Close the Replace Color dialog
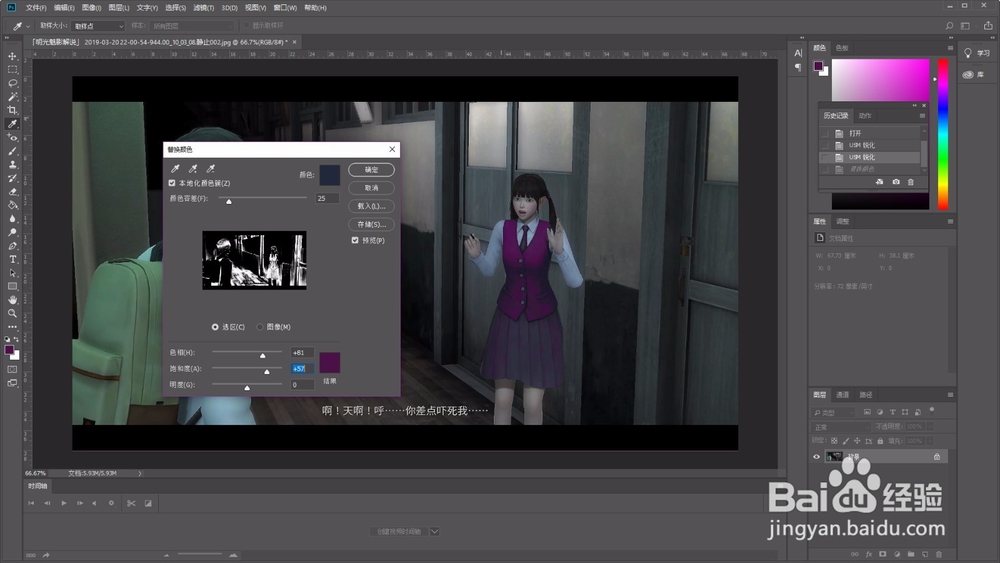 pyautogui.click(x=392, y=149)
